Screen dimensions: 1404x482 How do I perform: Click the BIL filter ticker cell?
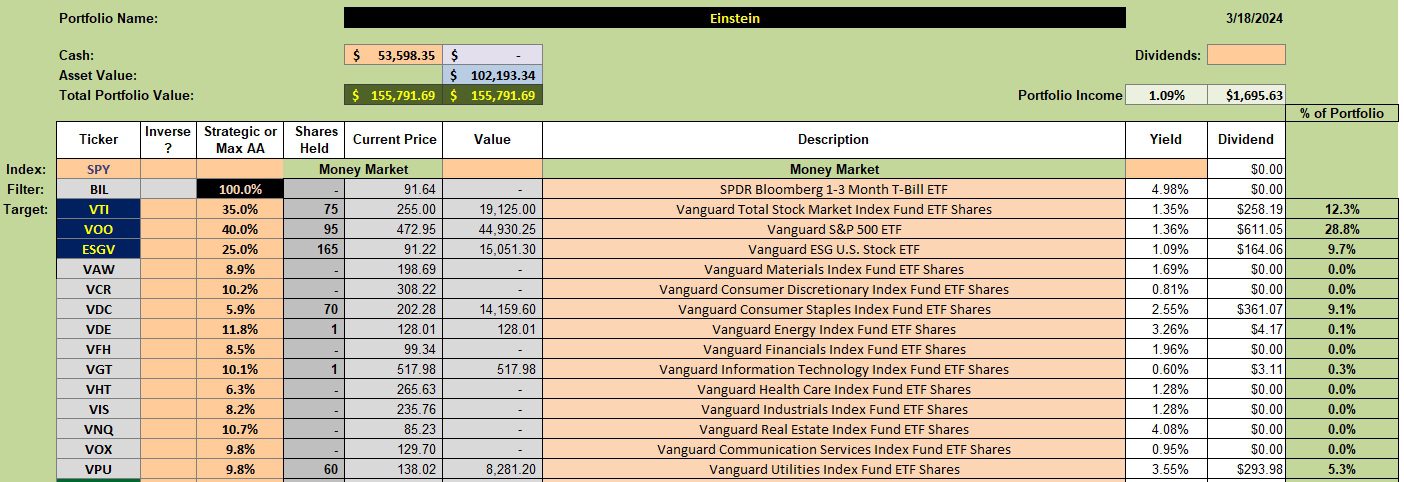pos(98,190)
